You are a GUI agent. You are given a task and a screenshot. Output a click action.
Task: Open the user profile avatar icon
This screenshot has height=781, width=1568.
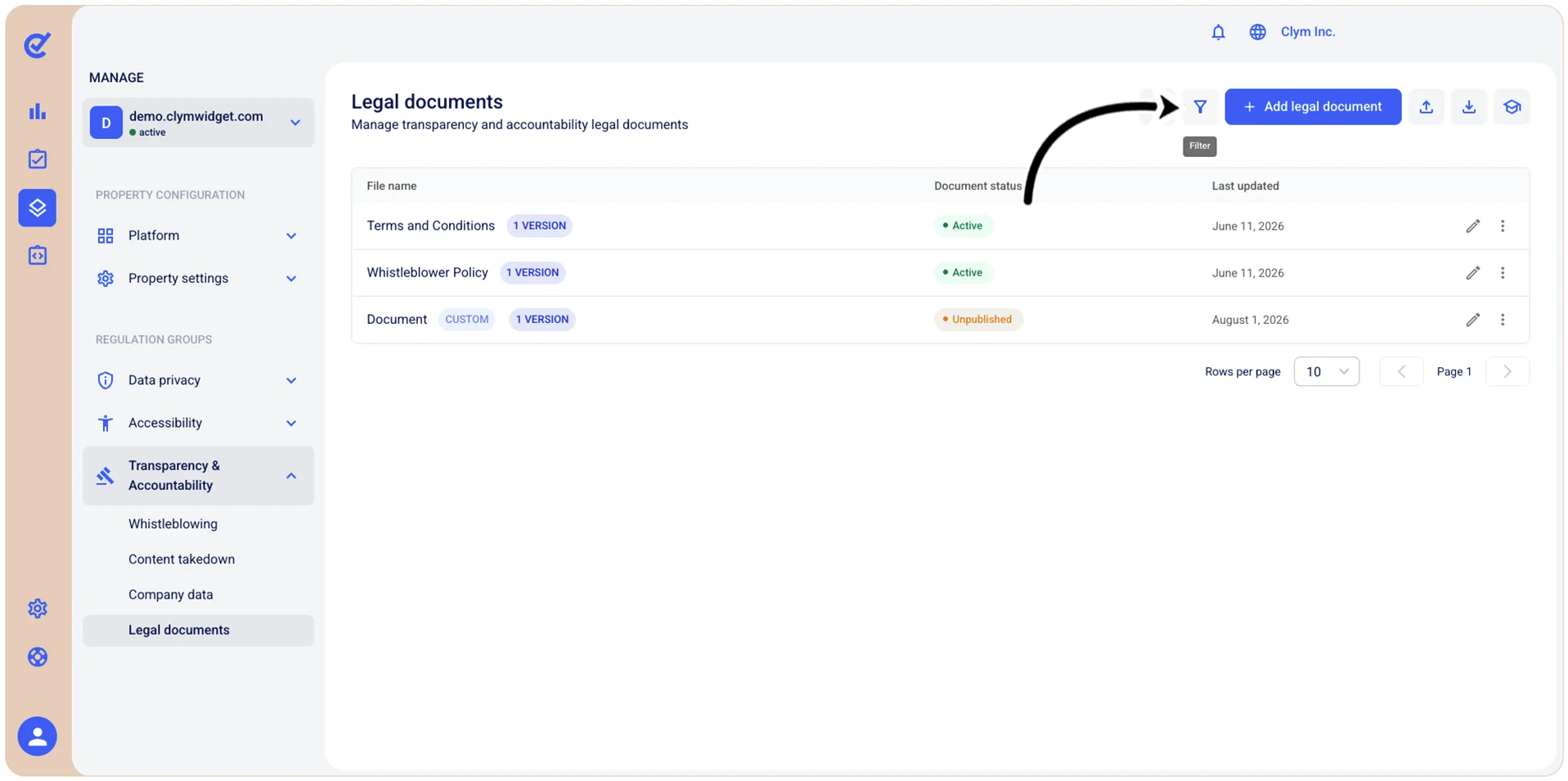[x=38, y=736]
